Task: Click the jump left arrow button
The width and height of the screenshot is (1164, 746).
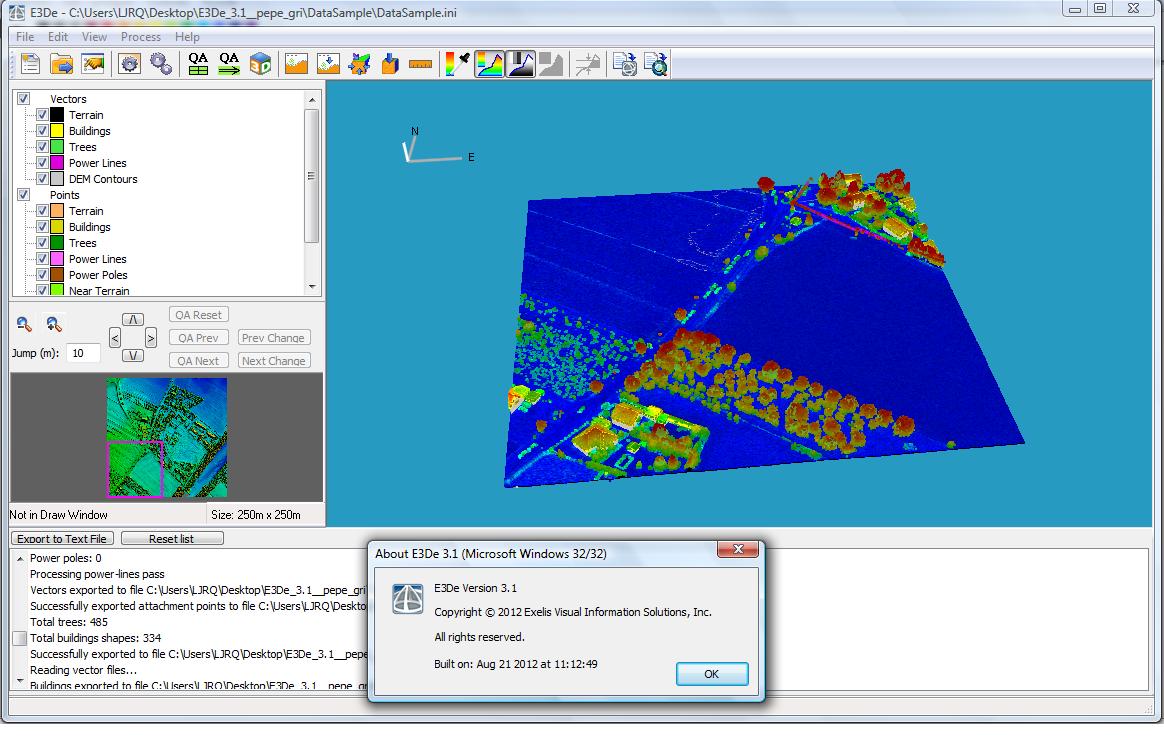Action: tap(114, 338)
